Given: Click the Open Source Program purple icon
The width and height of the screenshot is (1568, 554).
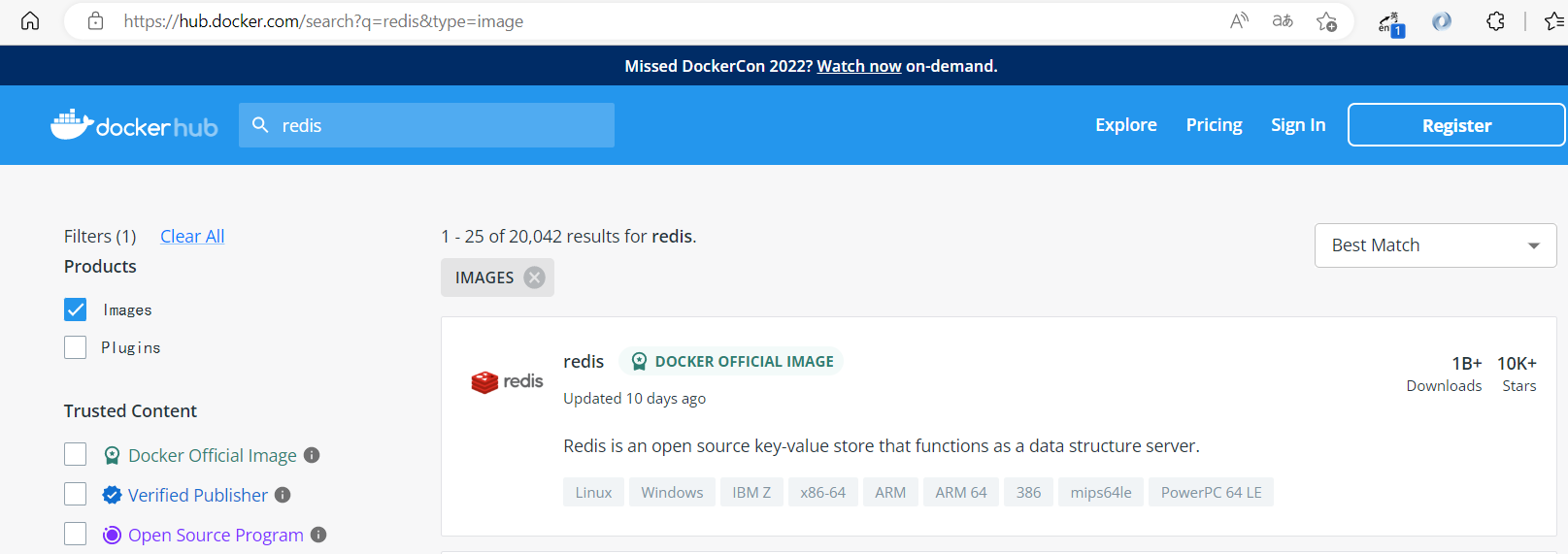Looking at the screenshot, I should click(113, 535).
